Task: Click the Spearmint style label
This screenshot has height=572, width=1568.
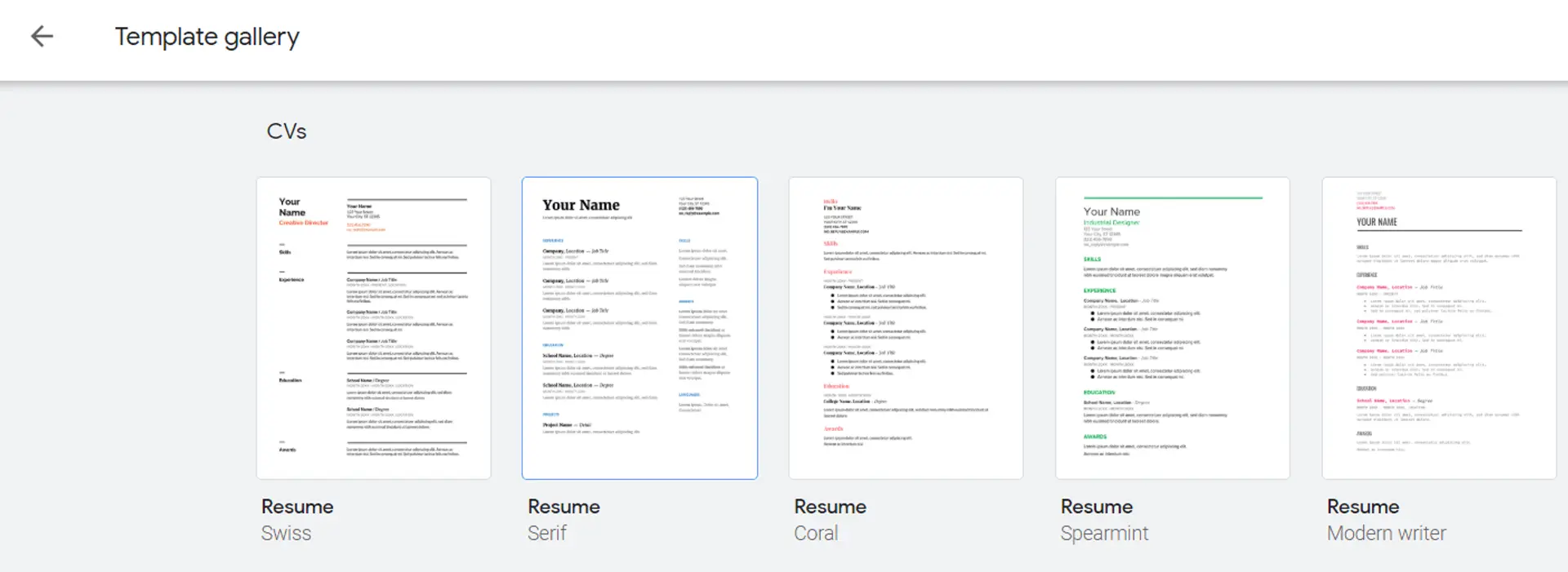Action: pos(1104,534)
